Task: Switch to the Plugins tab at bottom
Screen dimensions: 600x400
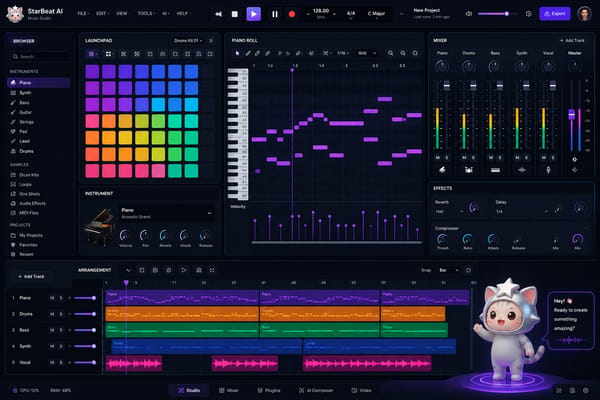Action: (269, 390)
